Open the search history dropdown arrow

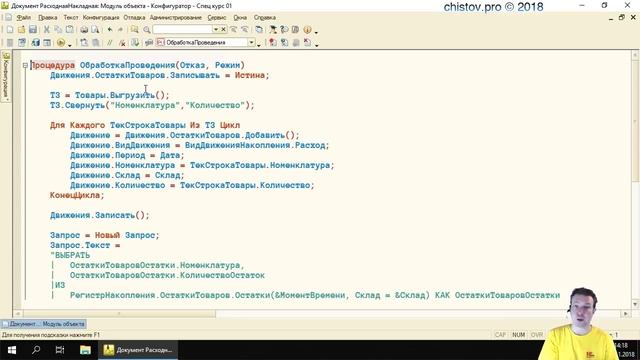click(x=216, y=30)
